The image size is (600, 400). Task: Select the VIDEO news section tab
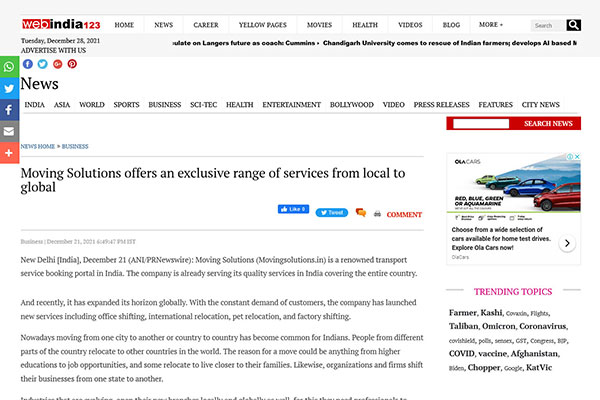point(393,104)
